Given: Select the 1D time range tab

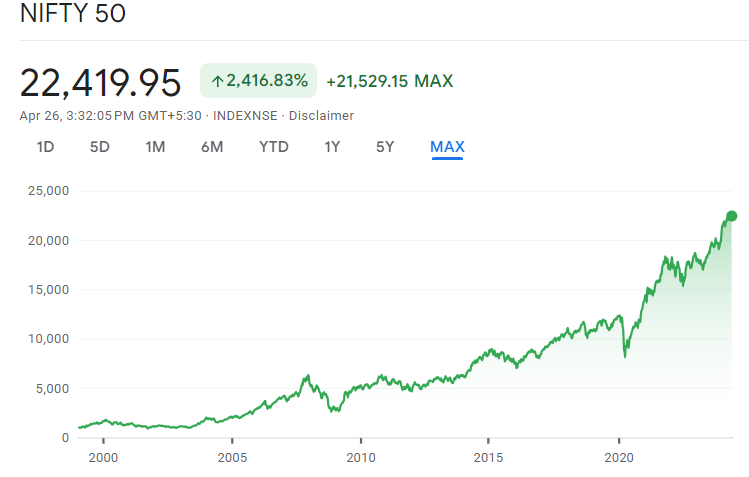Looking at the screenshot, I should point(45,147).
